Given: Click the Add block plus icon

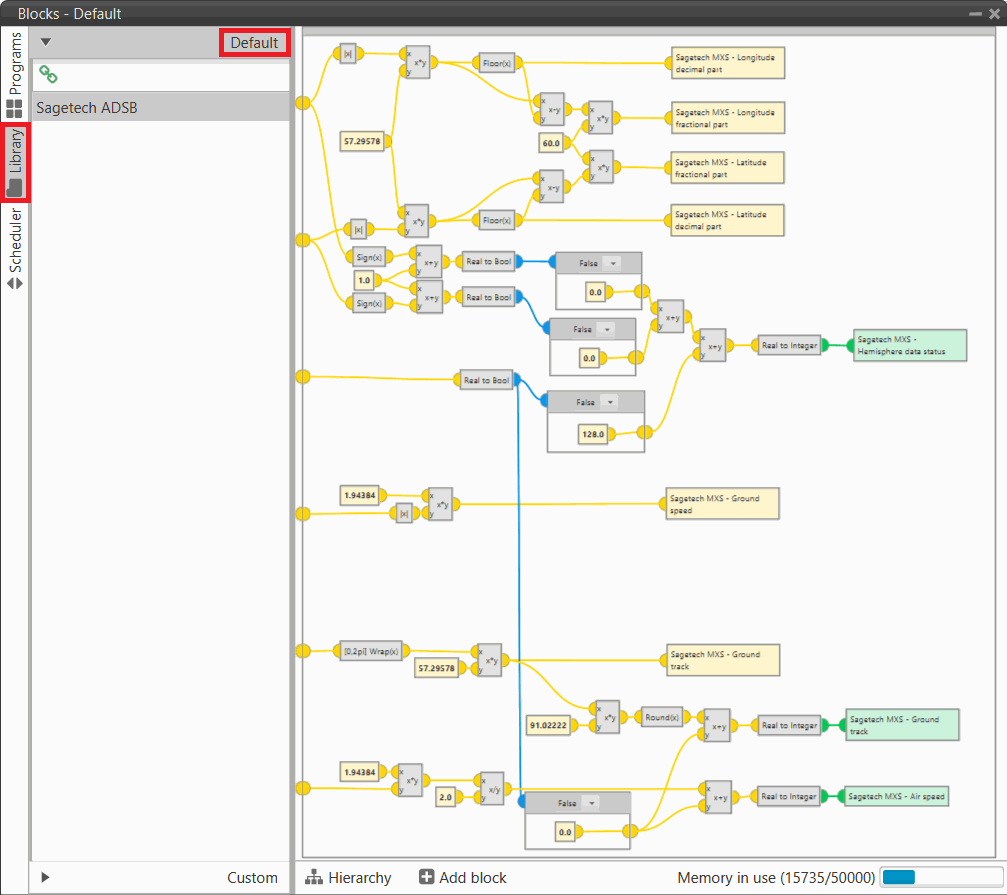Looking at the screenshot, I should (427, 877).
